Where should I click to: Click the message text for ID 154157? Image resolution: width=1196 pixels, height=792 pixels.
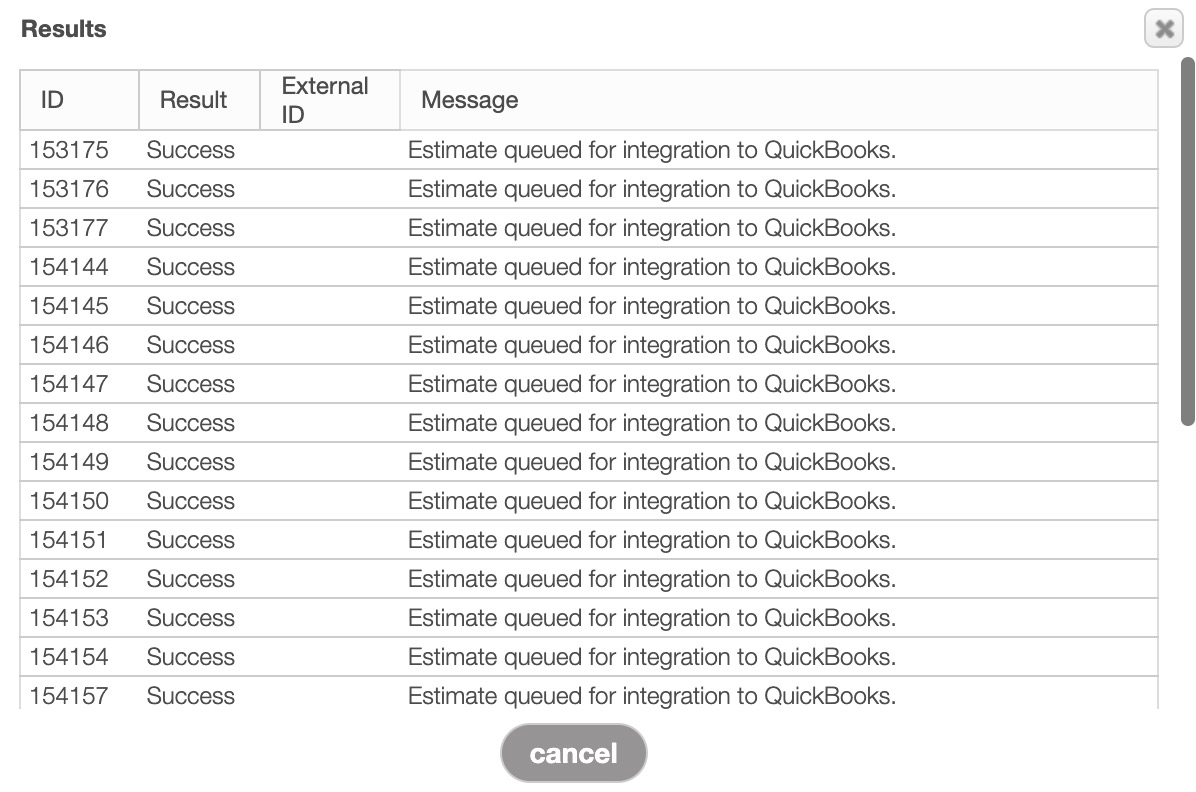click(651, 696)
